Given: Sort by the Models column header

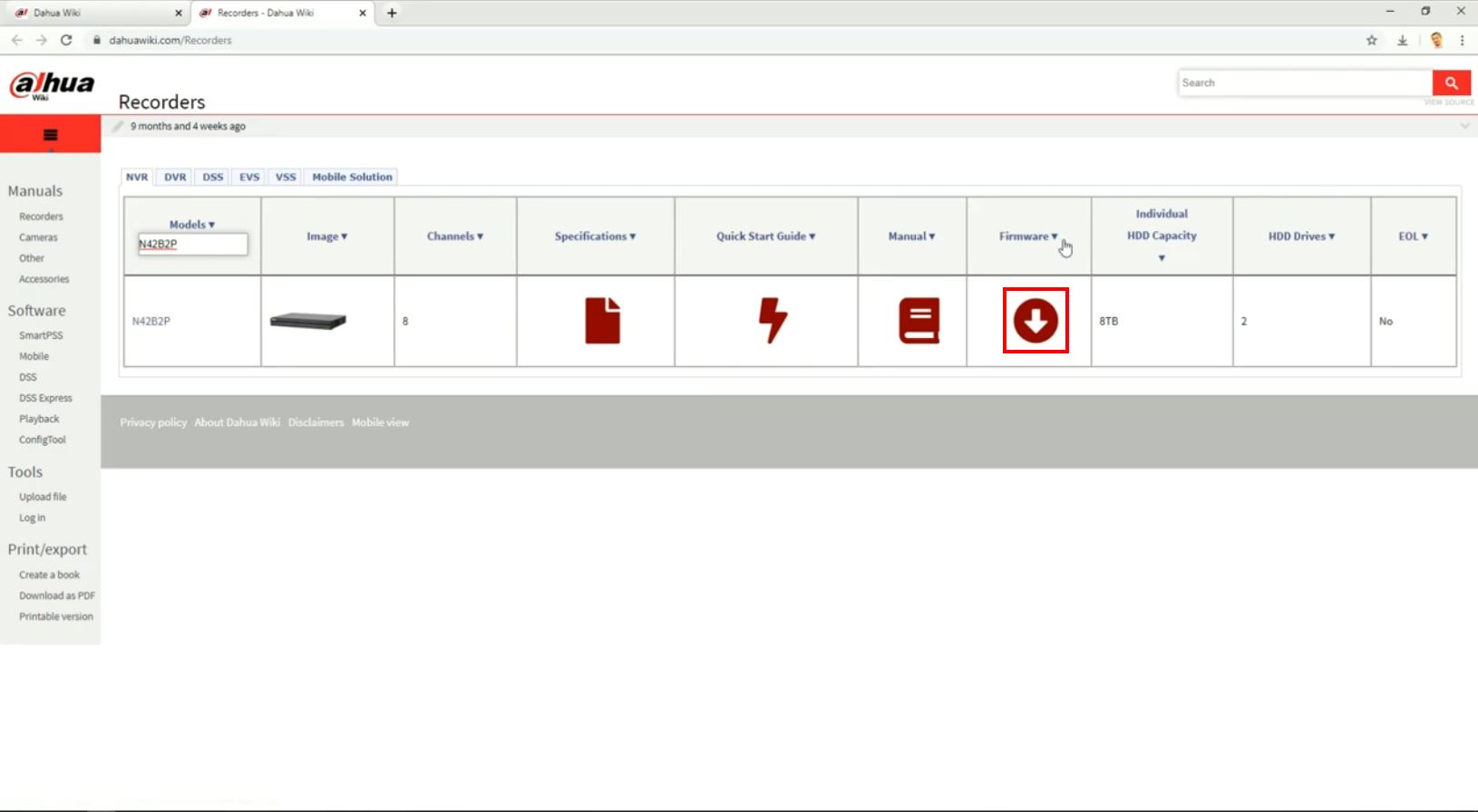Looking at the screenshot, I should click(x=192, y=224).
